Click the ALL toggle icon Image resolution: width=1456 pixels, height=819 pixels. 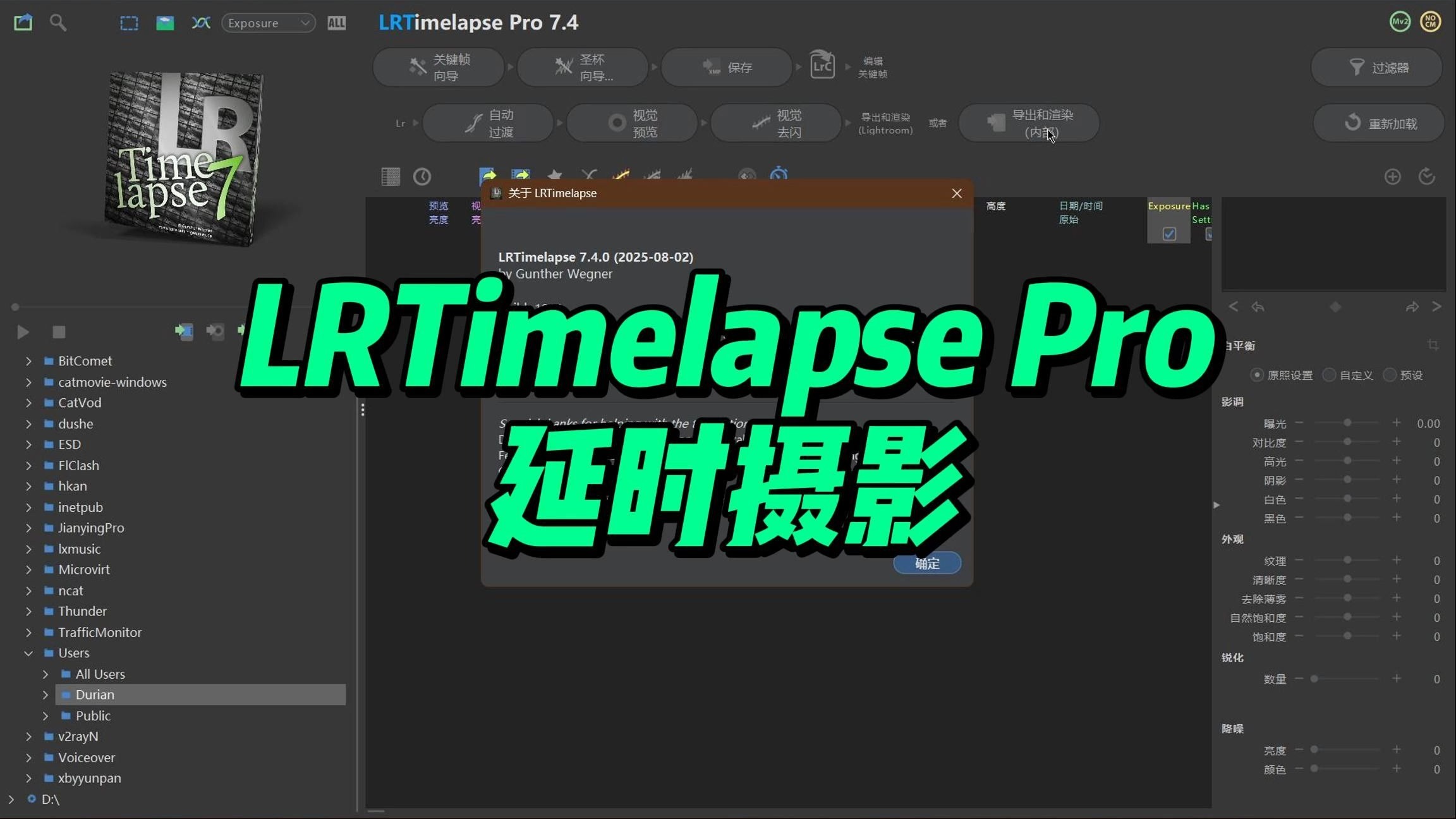click(x=336, y=23)
